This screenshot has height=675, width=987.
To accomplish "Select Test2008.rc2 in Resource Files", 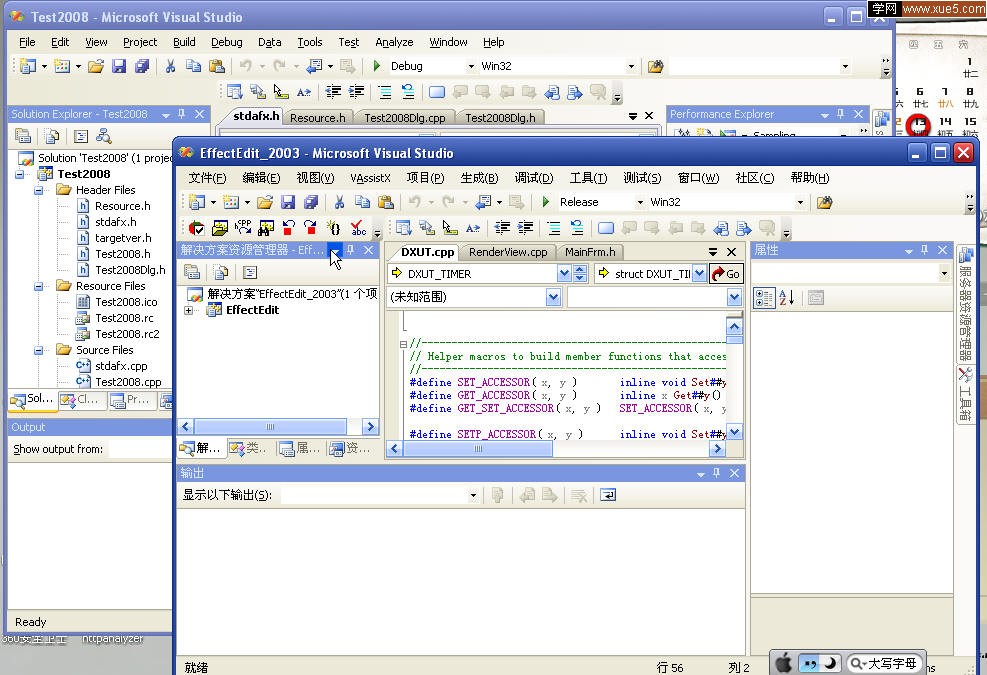I will (x=127, y=334).
